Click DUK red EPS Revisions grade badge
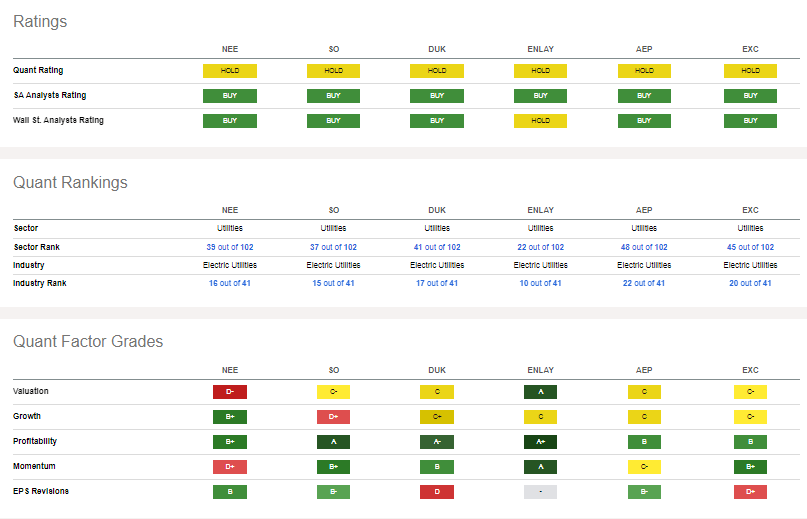 437,491
